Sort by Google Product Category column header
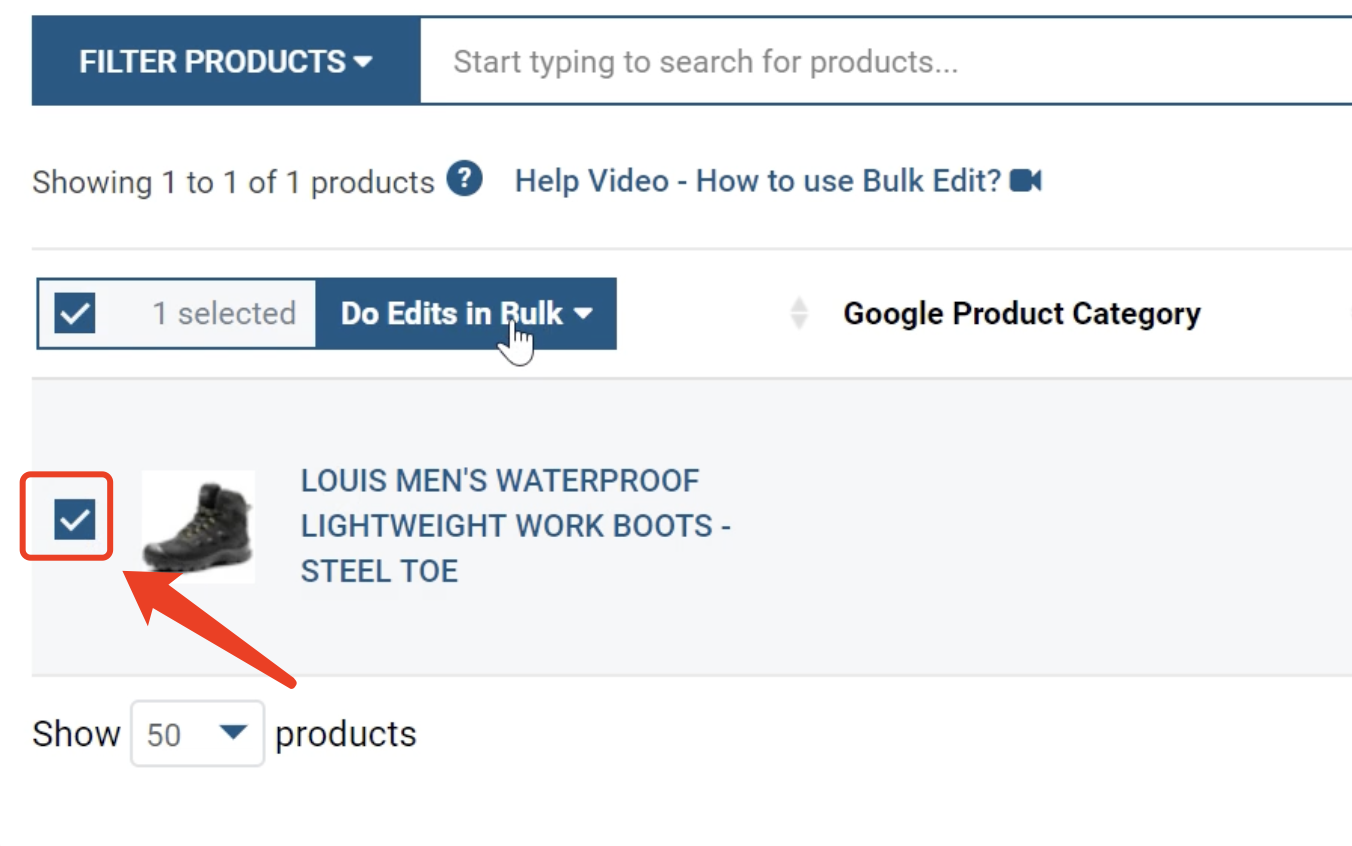Image resolution: width=1352 pixels, height=846 pixels. (1021, 314)
